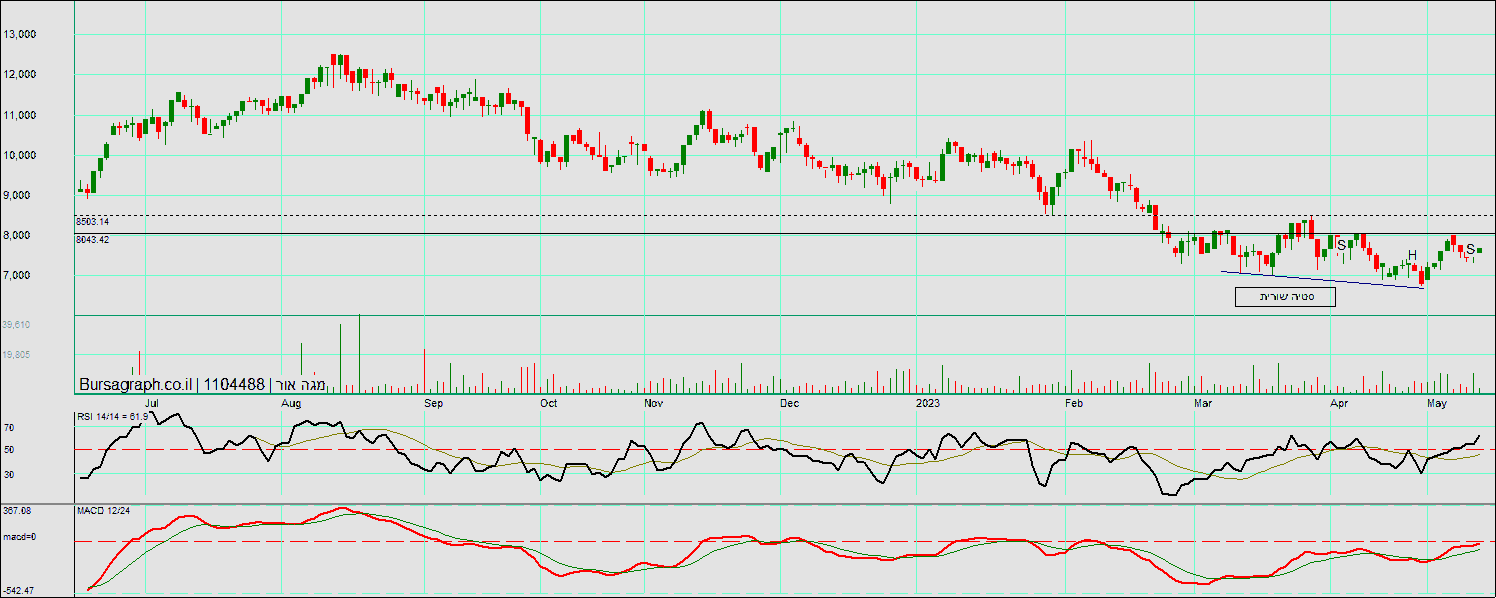Viewport: 1496px width, 598px height.
Task: Select the MACD 12/24 indicator title
Action: click(103, 511)
